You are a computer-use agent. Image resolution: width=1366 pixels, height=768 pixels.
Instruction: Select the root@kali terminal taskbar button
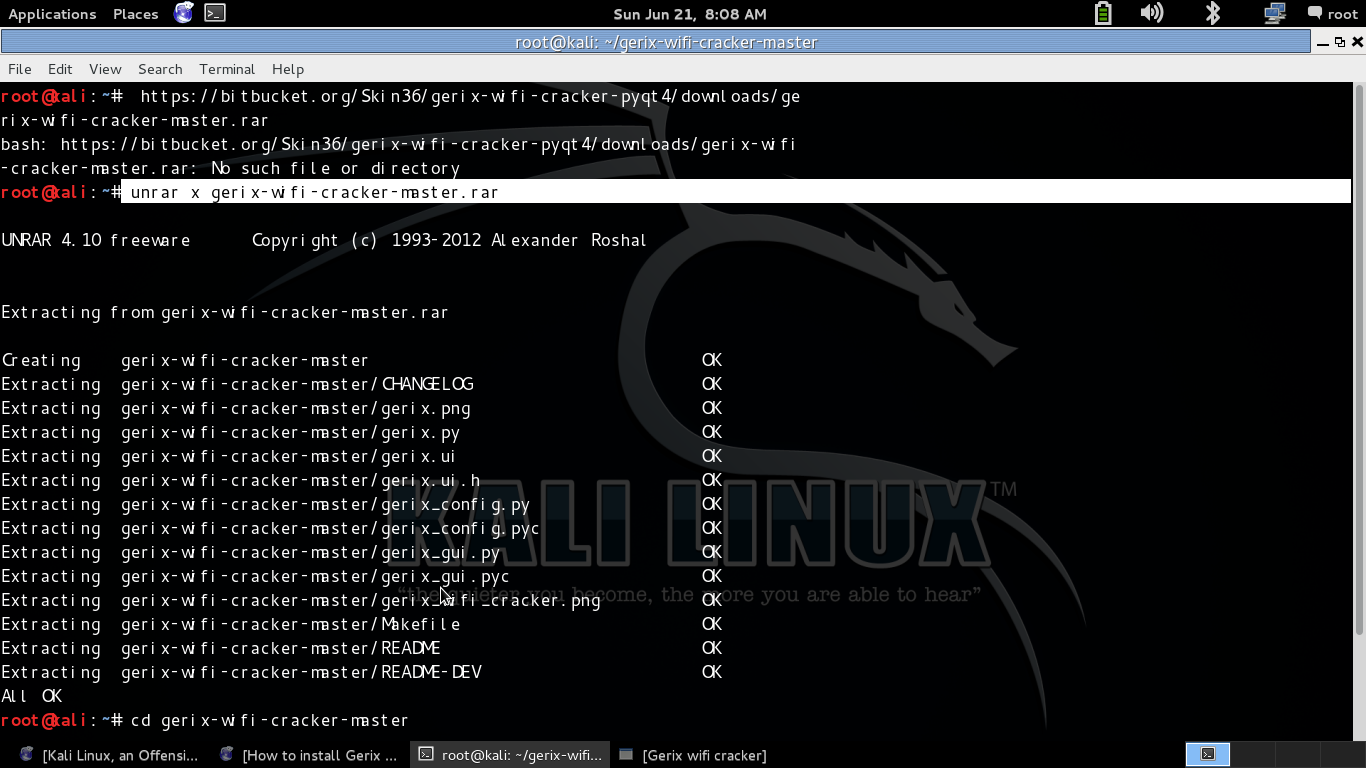point(510,755)
